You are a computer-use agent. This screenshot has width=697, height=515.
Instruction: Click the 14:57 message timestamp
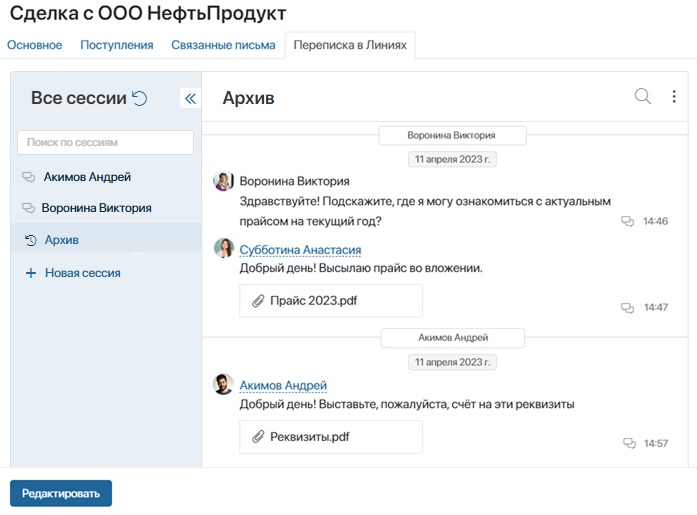coord(656,443)
